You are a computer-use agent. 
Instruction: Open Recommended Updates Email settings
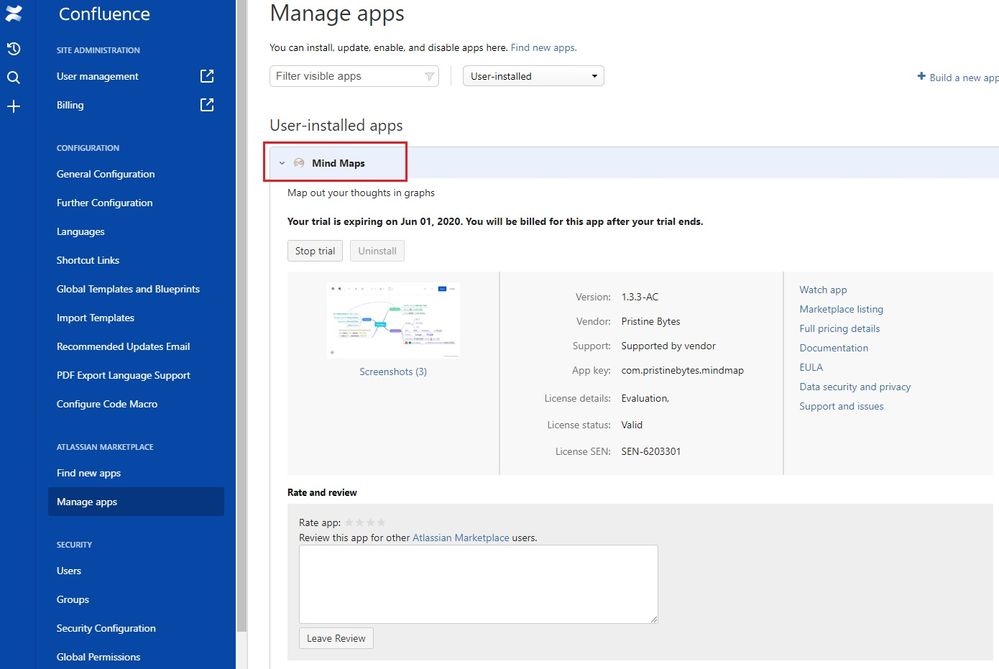click(x=123, y=347)
